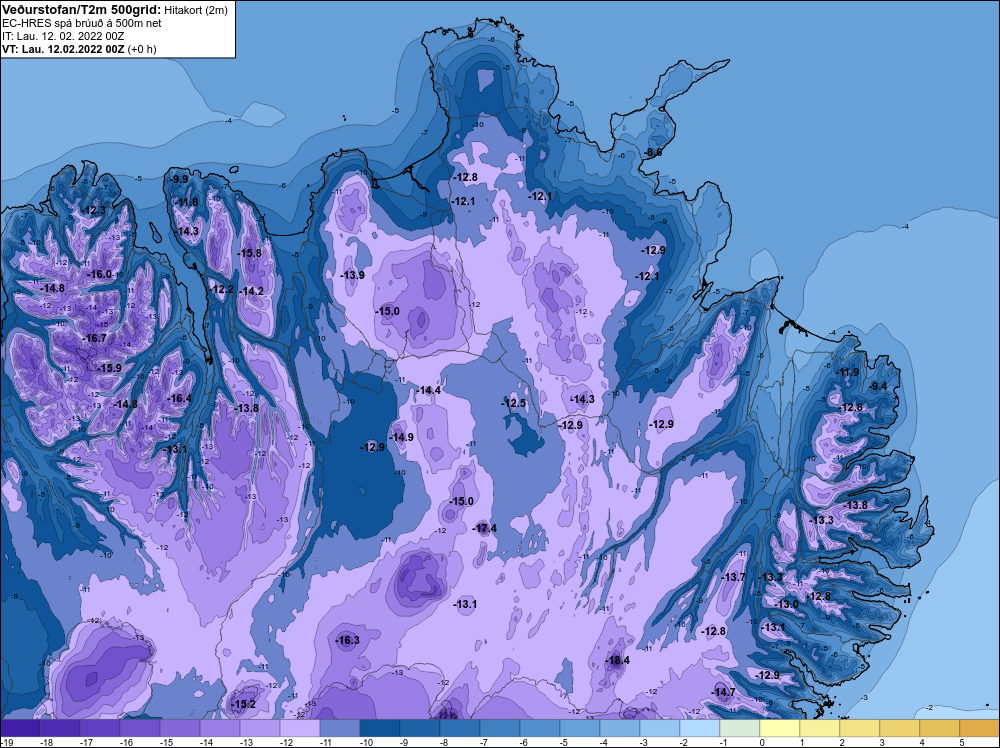
Task: Click the -13.9 temperature reading
Action: (353, 275)
